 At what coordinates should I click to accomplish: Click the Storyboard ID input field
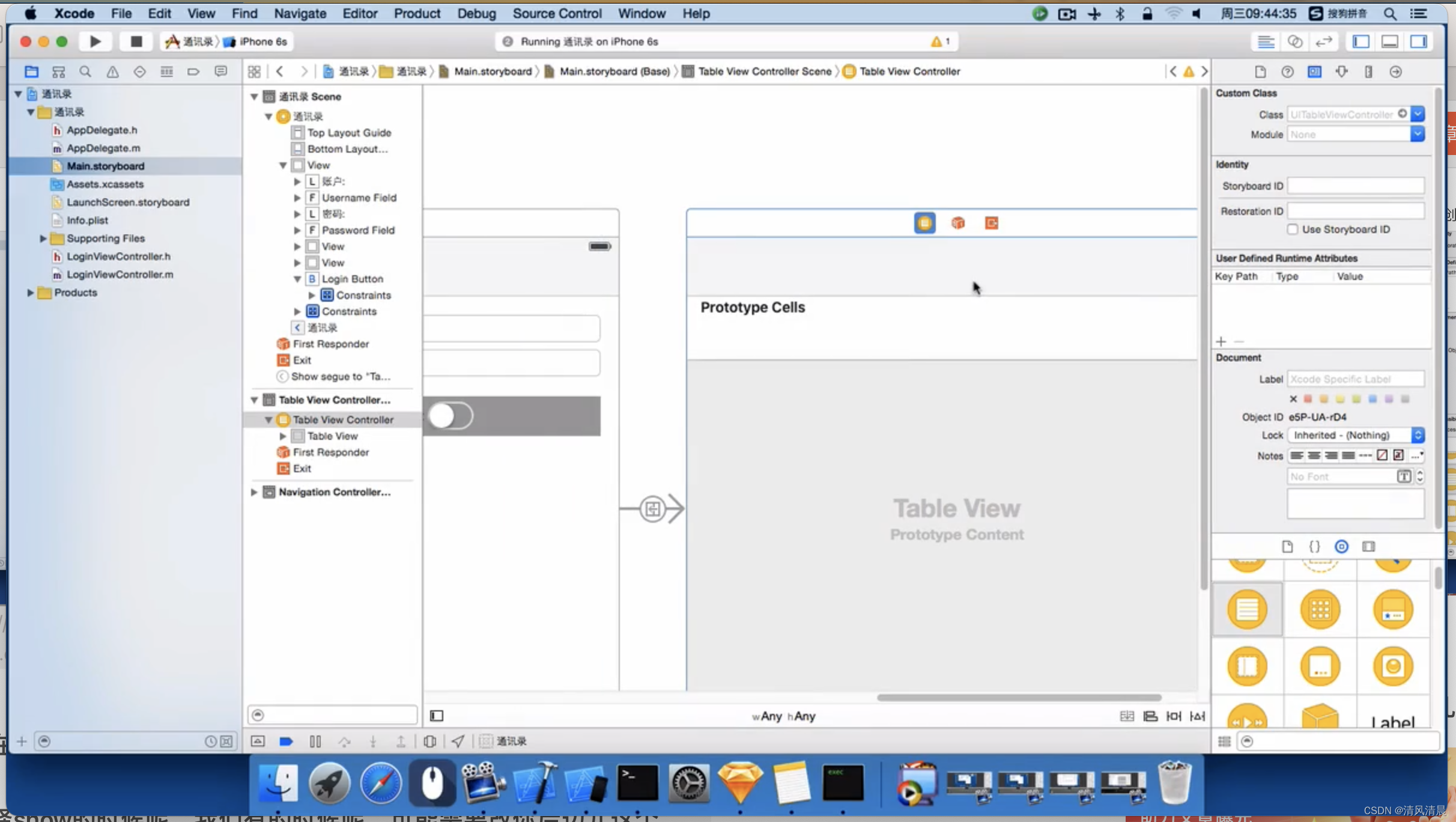pos(1355,186)
